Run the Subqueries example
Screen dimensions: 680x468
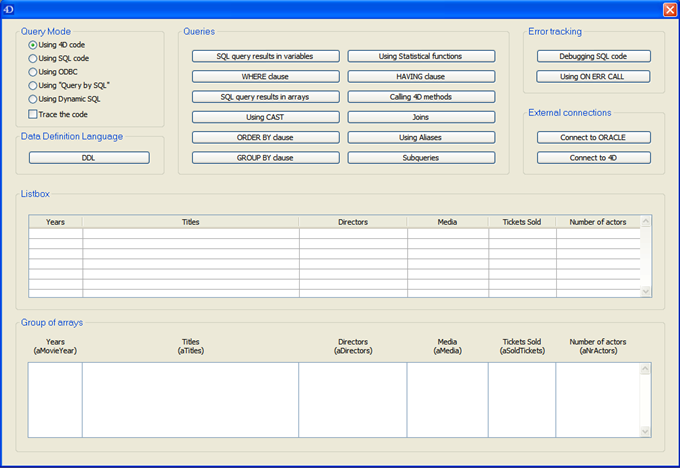421,158
